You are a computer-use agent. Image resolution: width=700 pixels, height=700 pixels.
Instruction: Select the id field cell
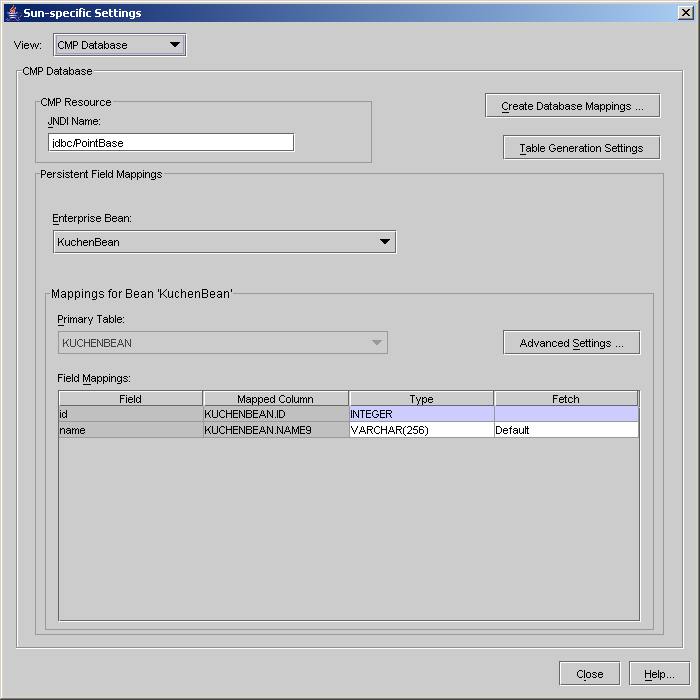[x=131, y=414]
